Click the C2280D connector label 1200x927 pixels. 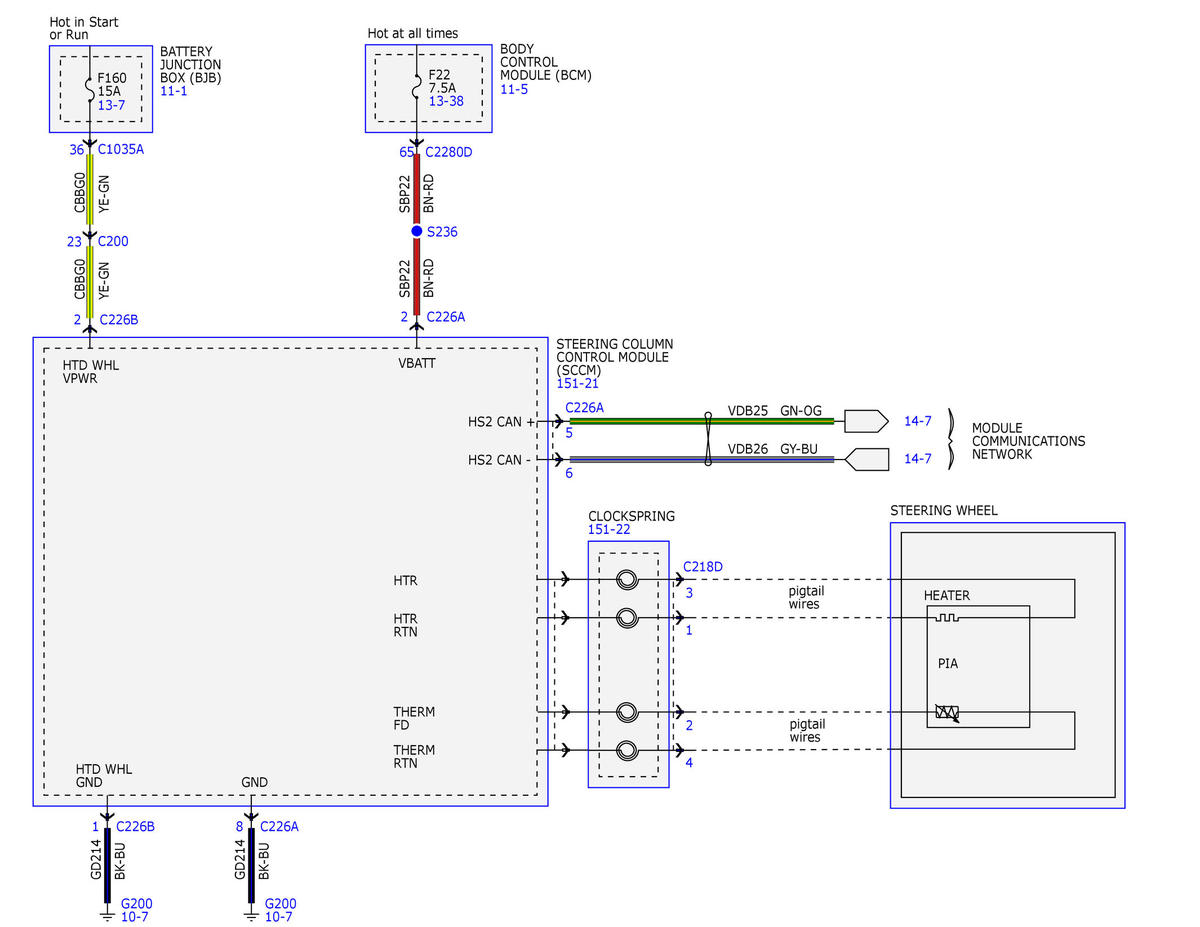pyautogui.click(x=449, y=153)
